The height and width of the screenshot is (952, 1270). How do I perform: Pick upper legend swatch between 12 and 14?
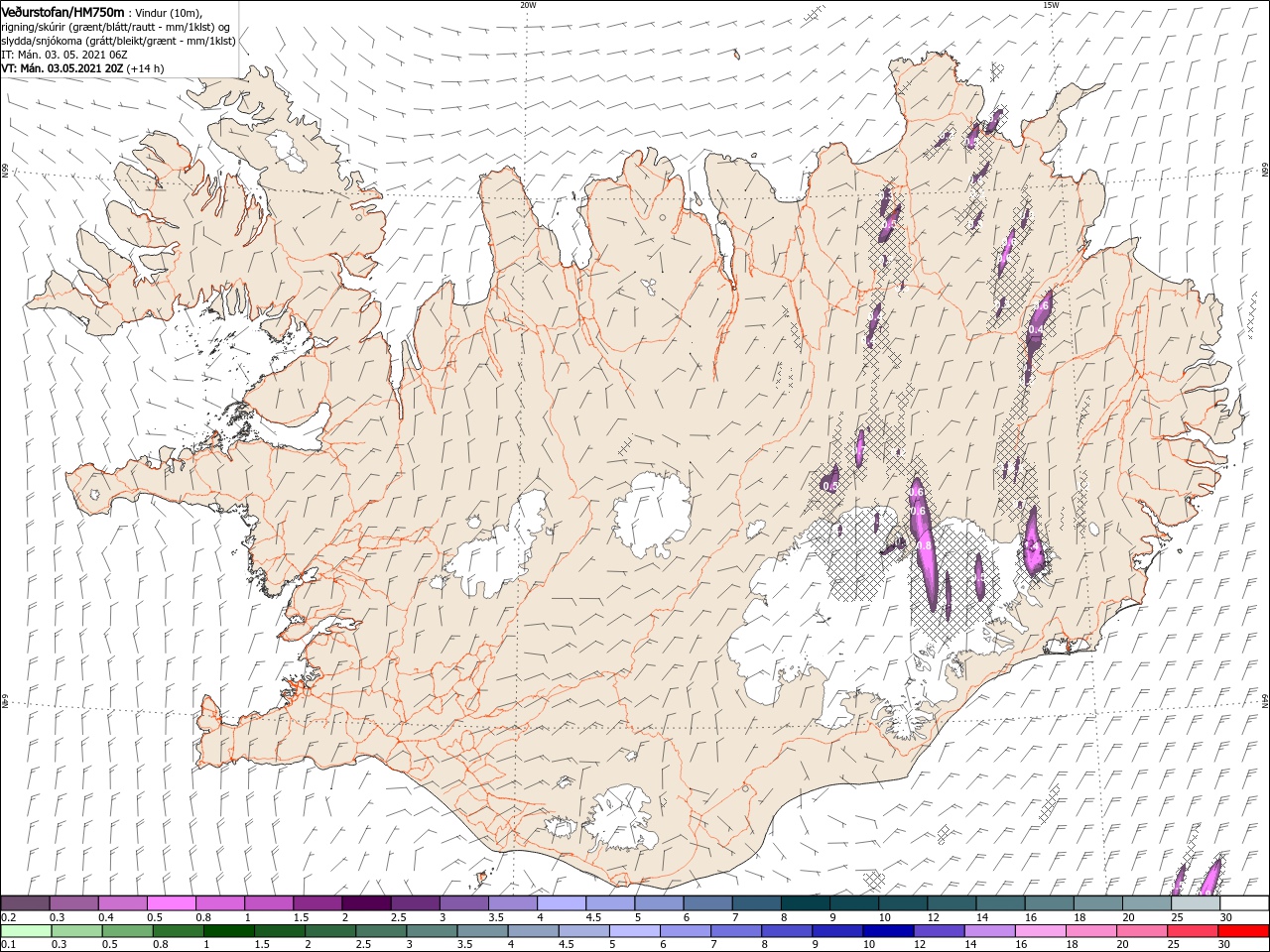point(951,902)
